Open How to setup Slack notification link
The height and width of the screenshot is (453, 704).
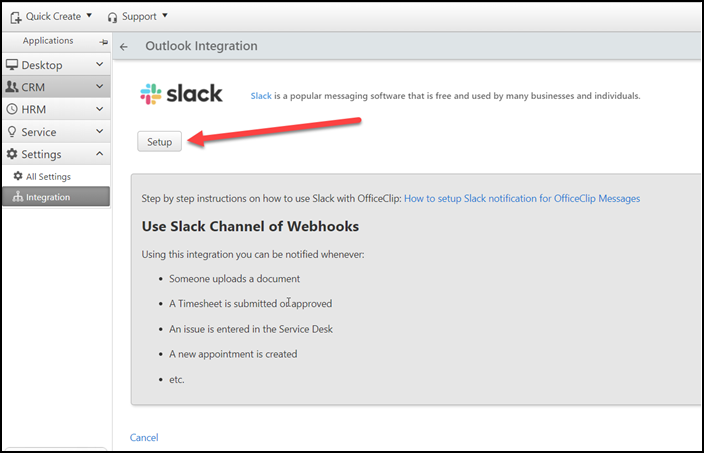(522, 198)
